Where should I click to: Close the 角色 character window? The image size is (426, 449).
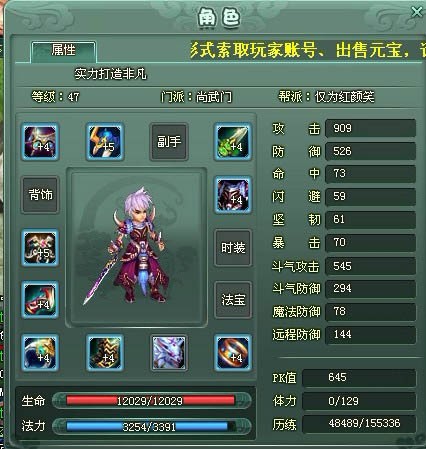(x=416, y=12)
